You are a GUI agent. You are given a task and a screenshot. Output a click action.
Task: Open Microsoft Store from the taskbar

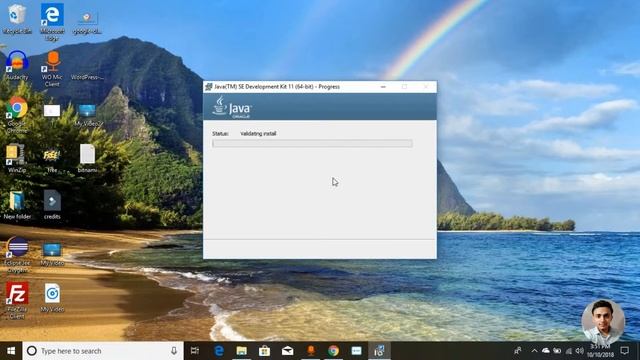coord(264,351)
